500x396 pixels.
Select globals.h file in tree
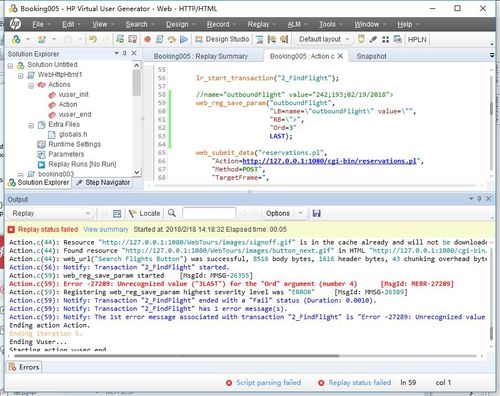[73, 134]
